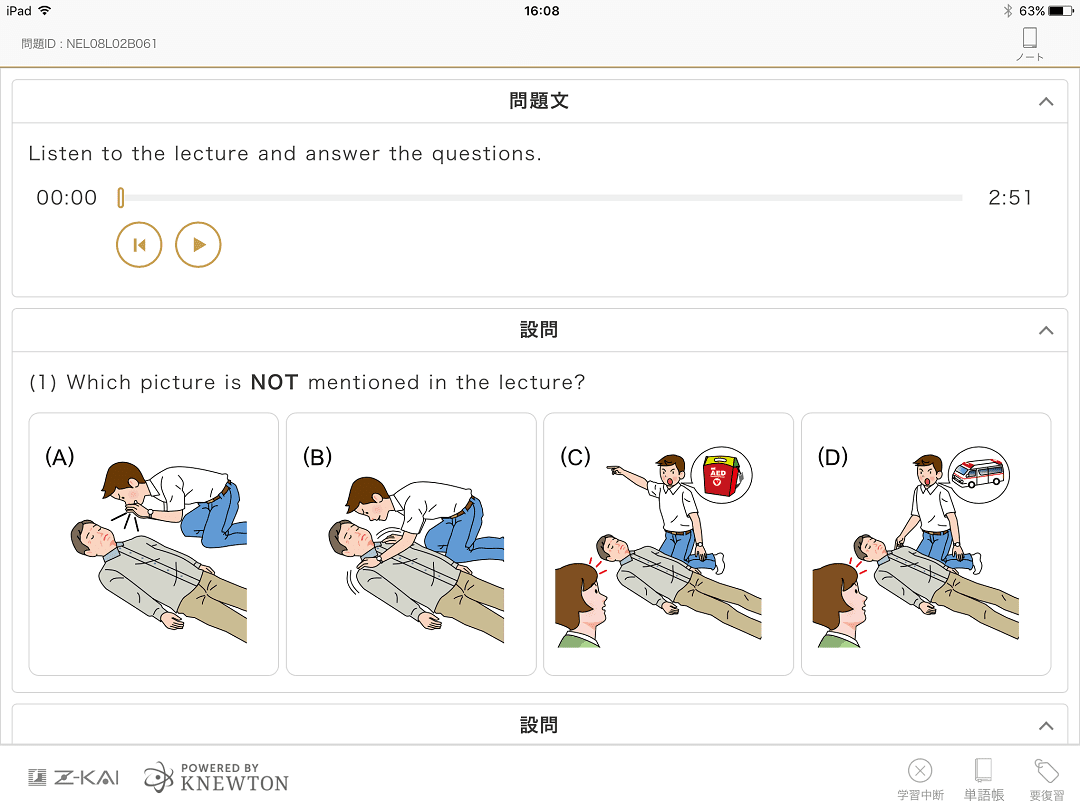Image resolution: width=1080 pixels, height=810 pixels.
Task: Open the 単語帳 vocabulary book
Action: 984,779
